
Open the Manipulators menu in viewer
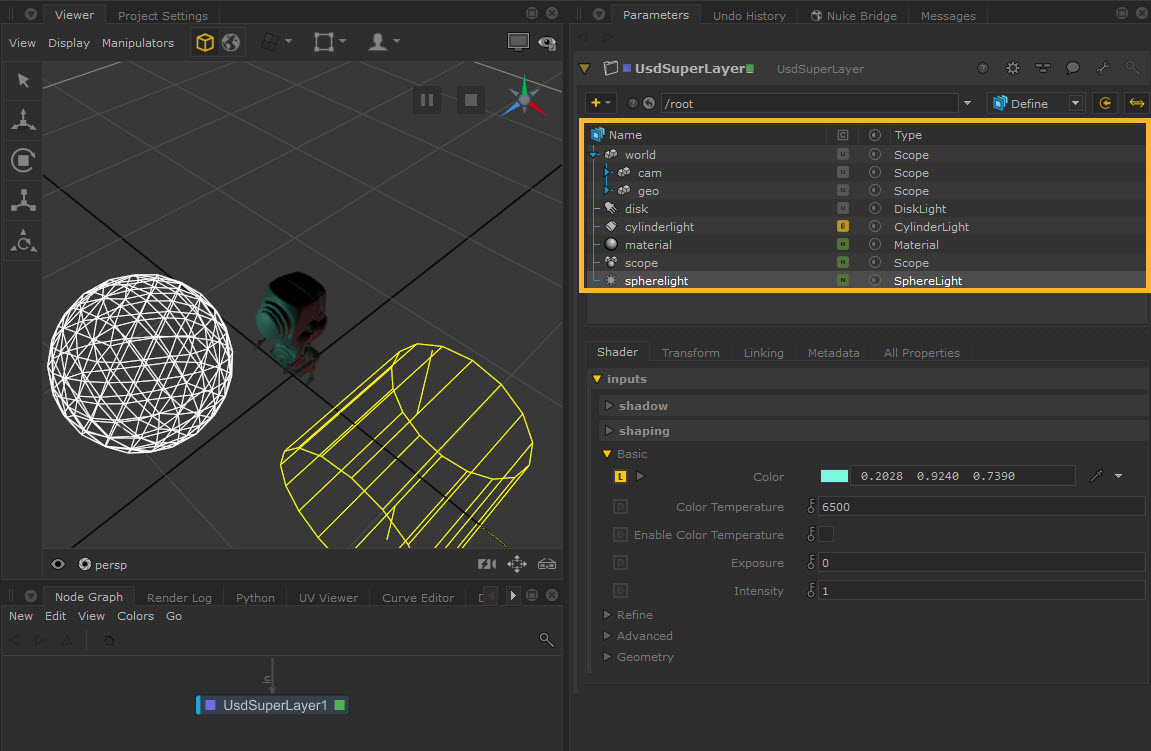tap(138, 43)
